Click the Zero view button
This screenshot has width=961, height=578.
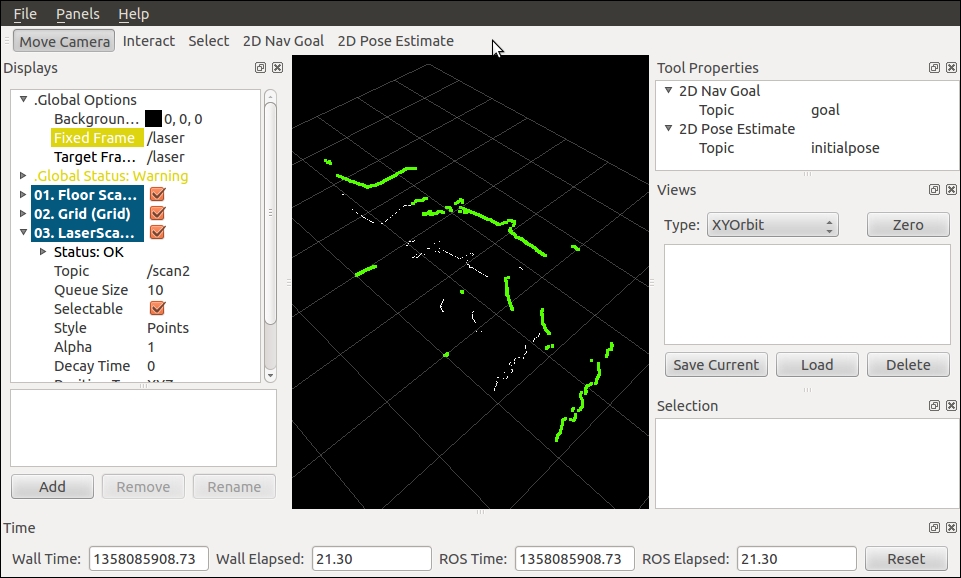pyautogui.click(x=908, y=225)
